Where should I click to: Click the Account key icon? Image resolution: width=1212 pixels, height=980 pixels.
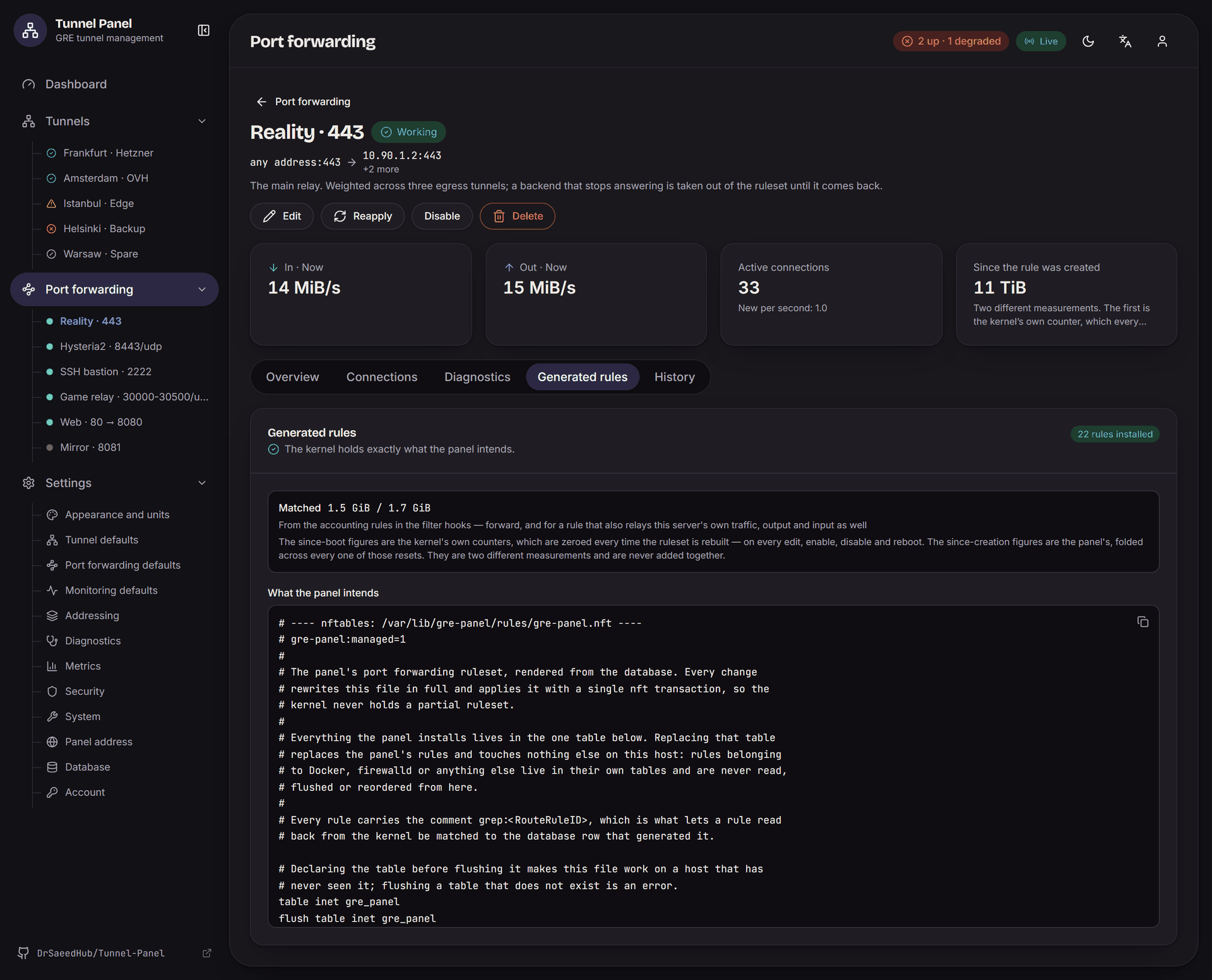coord(52,792)
